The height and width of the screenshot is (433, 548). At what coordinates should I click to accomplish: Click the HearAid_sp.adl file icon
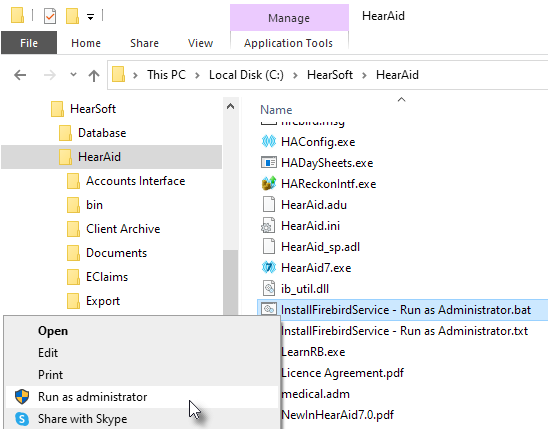269,246
